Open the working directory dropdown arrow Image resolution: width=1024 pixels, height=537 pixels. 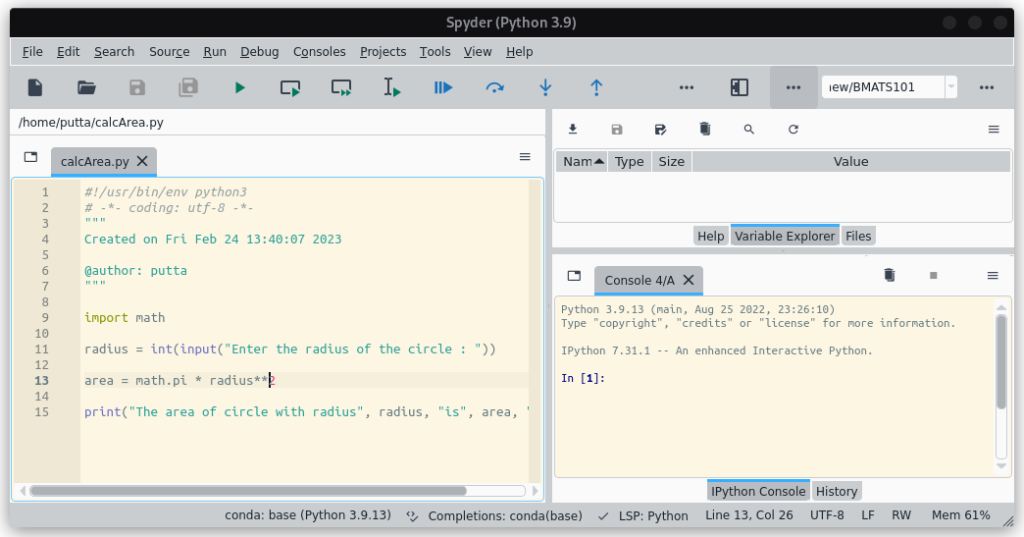[x=951, y=87]
